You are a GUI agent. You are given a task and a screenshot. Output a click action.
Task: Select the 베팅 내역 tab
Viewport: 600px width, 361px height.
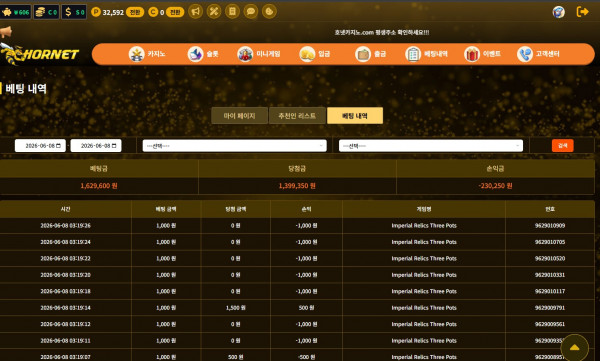[355, 116]
